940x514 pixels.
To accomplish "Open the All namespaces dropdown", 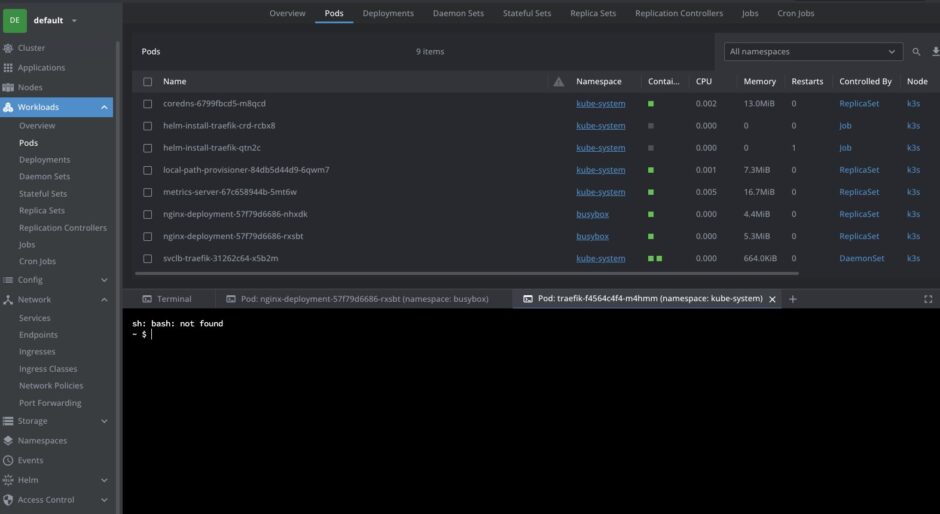I will tap(812, 51).
